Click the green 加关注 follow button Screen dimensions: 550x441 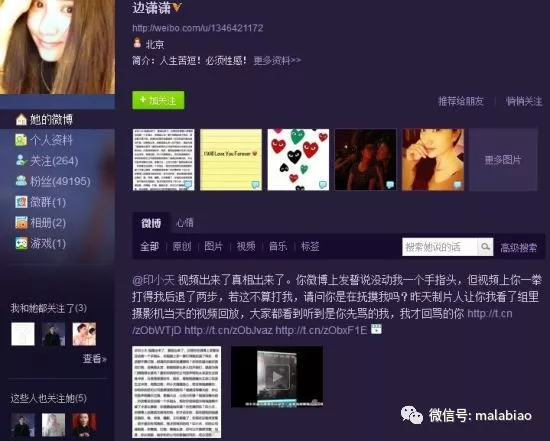[x=158, y=100]
